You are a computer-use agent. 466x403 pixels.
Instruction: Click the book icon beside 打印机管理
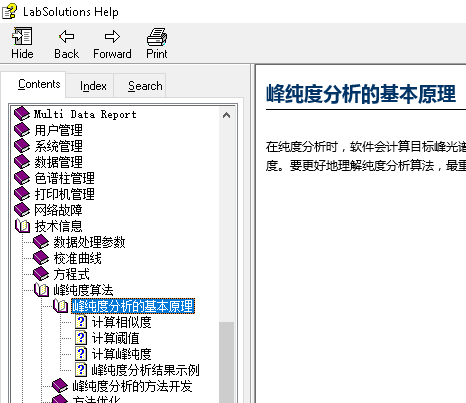click(22, 194)
